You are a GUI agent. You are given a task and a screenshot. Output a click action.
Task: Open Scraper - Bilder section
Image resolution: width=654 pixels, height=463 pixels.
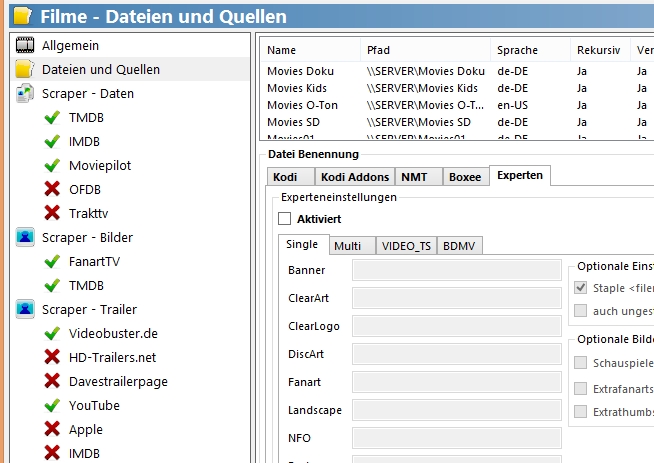click(87, 238)
